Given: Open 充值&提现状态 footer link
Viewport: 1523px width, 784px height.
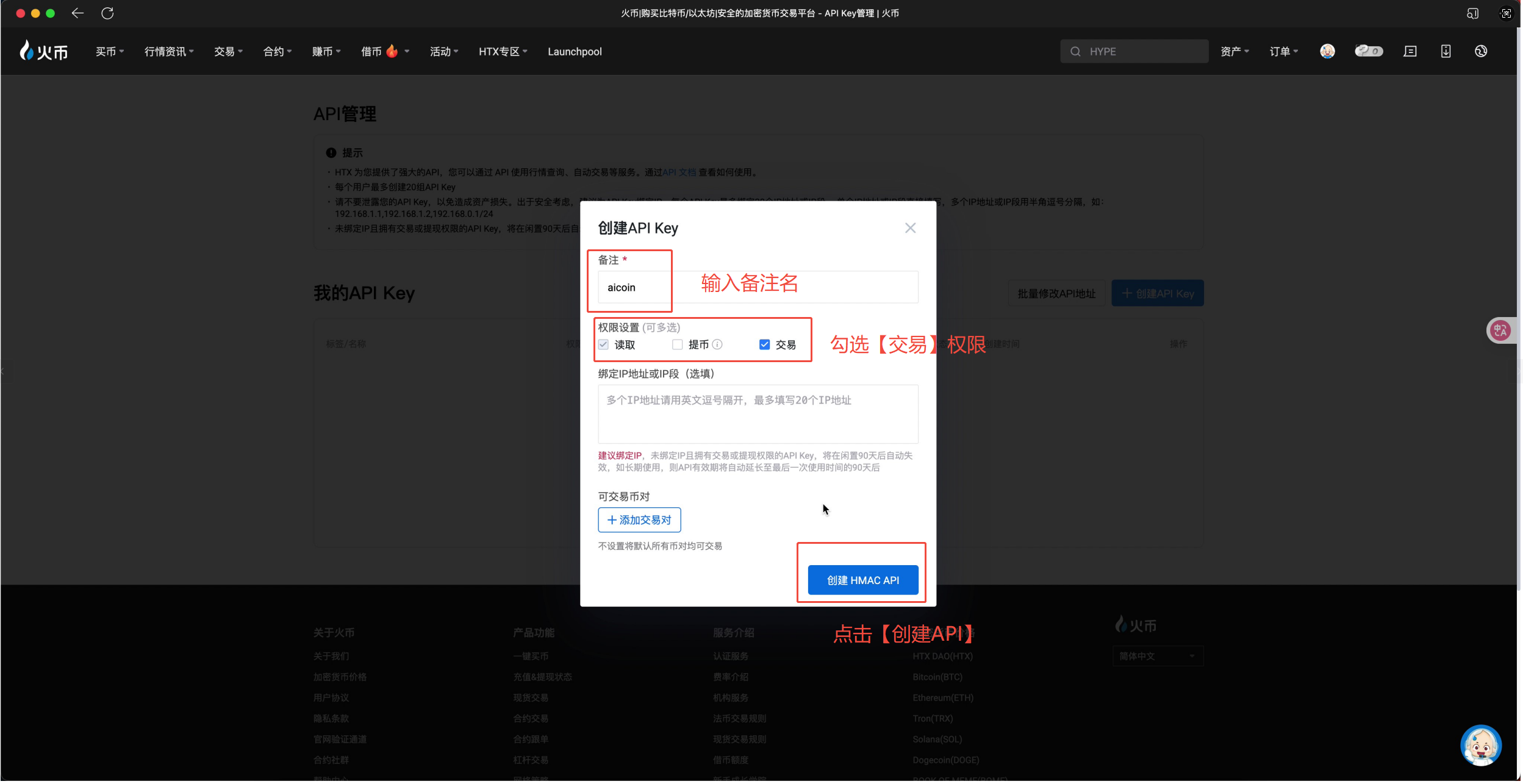Looking at the screenshot, I should pyautogui.click(x=542, y=677).
